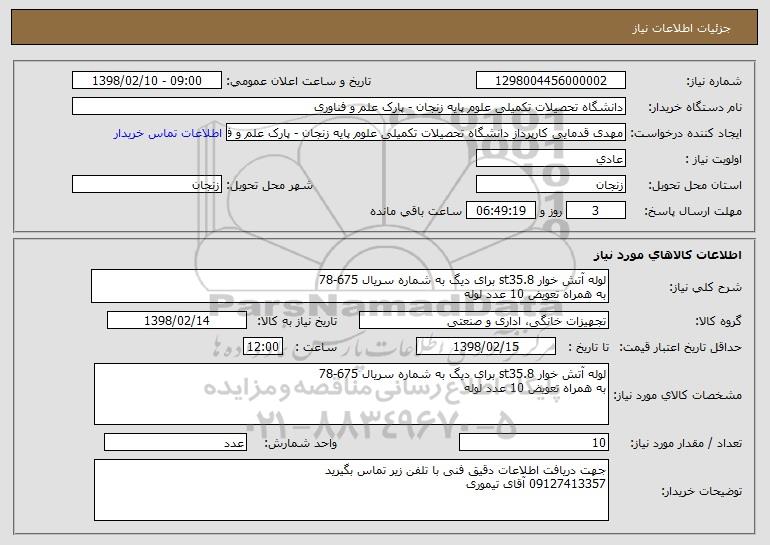
Task: Click the time field showing 12:00
Action: click(263, 347)
